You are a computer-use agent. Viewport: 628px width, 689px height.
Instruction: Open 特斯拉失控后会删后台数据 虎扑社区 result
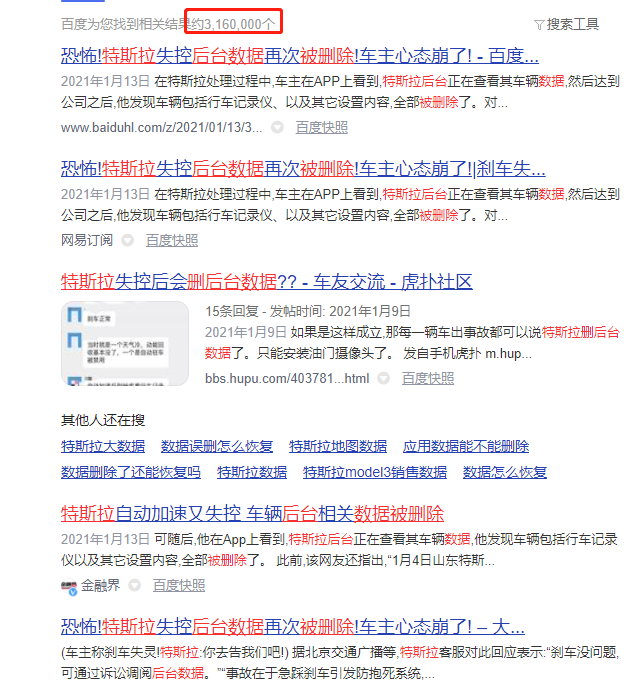(266, 282)
